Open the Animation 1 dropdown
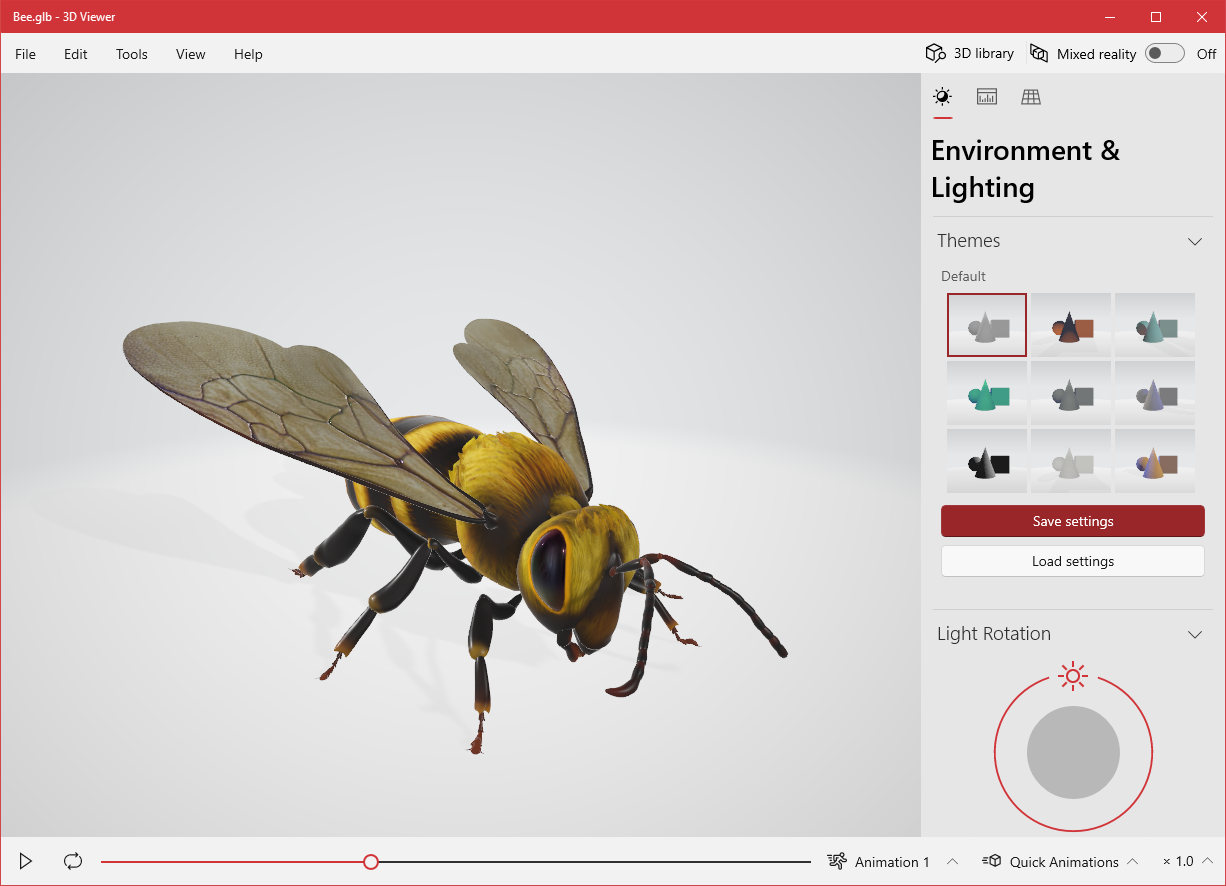Viewport: 1226px width, 886px height. click(893, 862)
